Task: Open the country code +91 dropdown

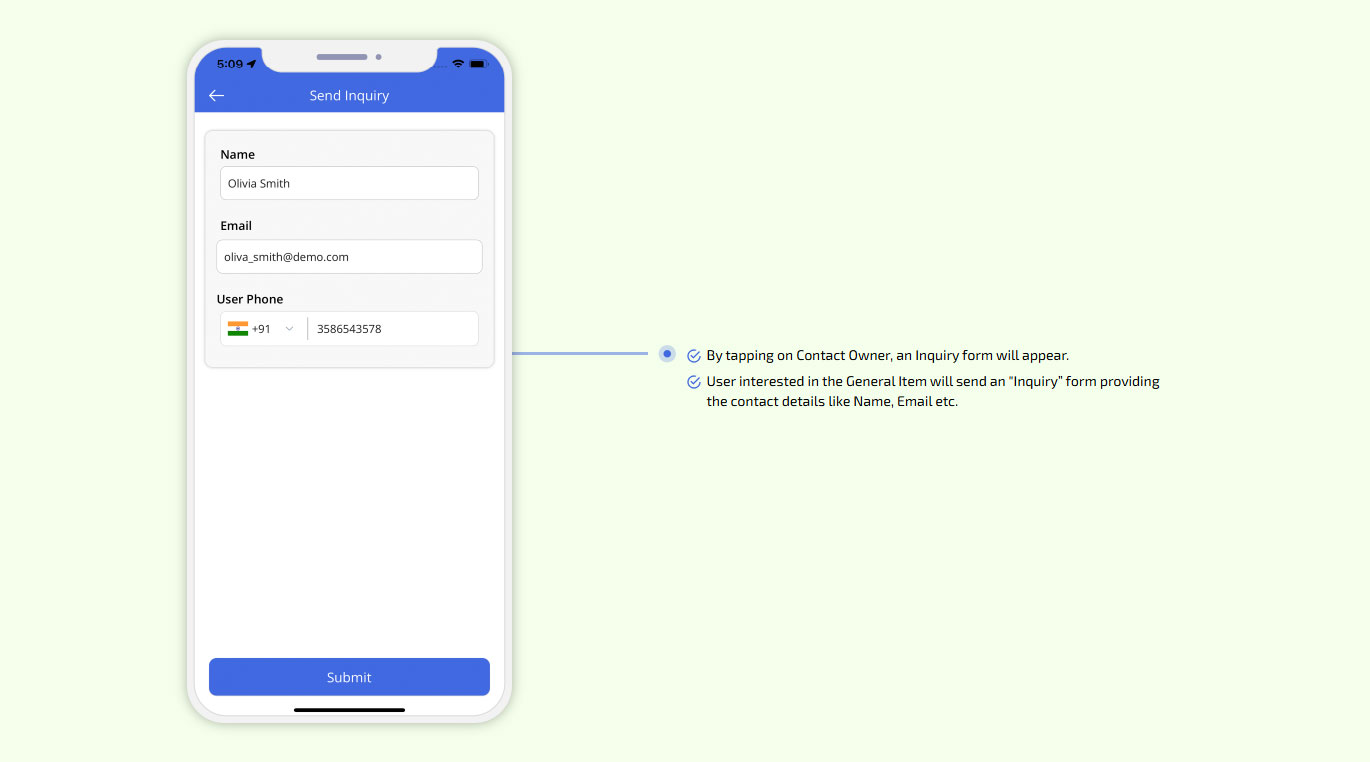Action: (x=262, y=327)
